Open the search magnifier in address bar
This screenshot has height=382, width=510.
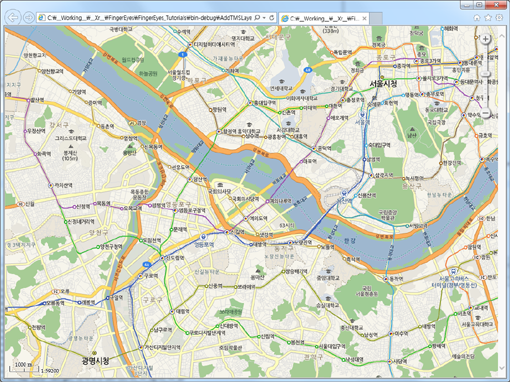257,18
